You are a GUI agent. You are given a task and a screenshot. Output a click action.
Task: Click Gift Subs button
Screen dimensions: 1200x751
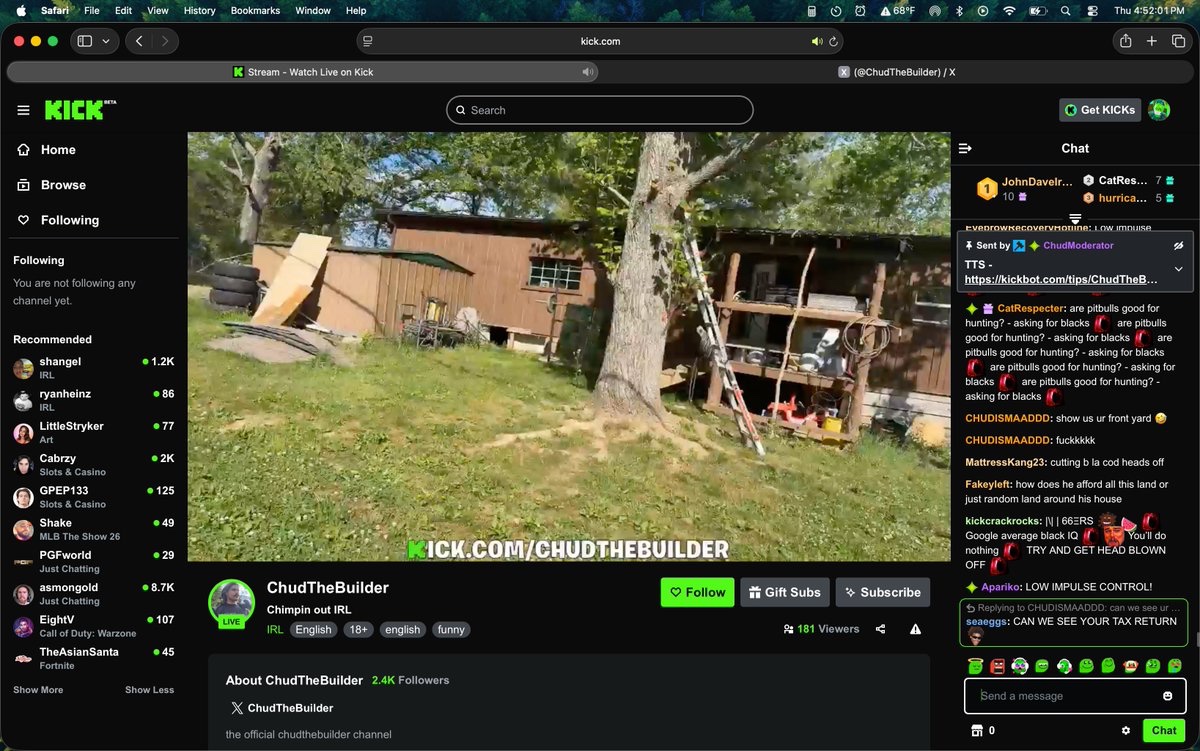784,592
